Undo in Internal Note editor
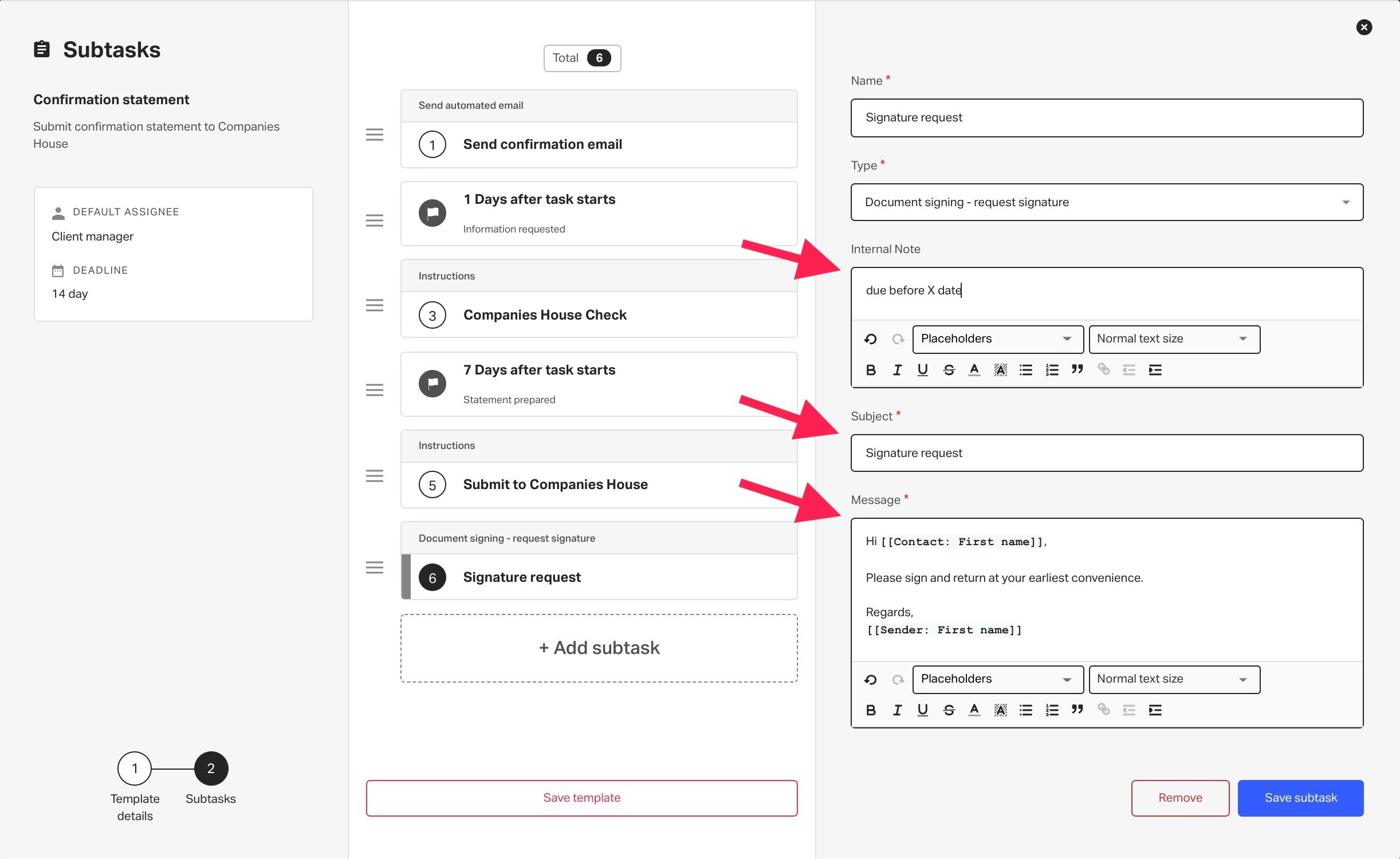This screenshot has width=1400, height=859. coord(871,339)
